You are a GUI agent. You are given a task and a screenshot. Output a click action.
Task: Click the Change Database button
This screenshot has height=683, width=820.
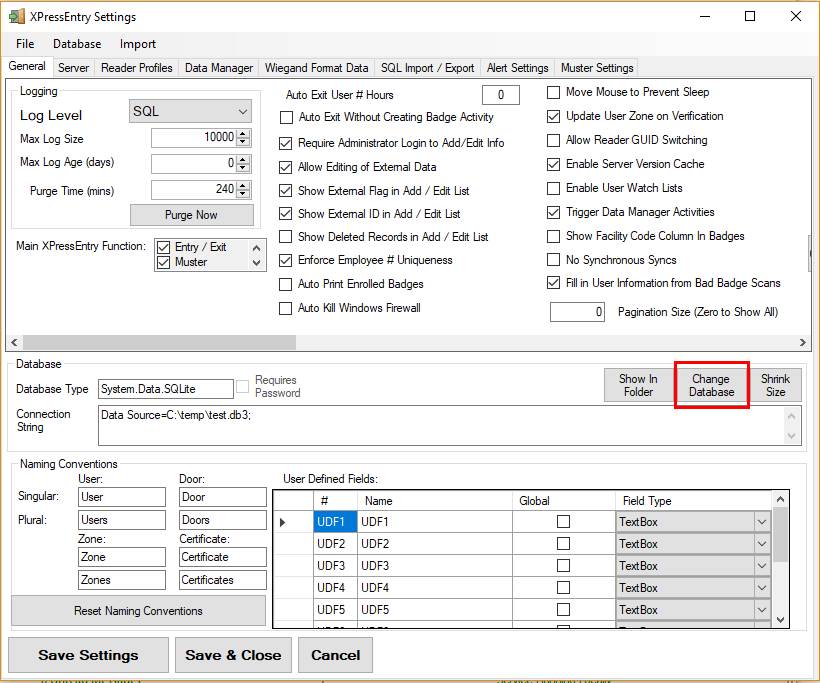click(711, 385)
